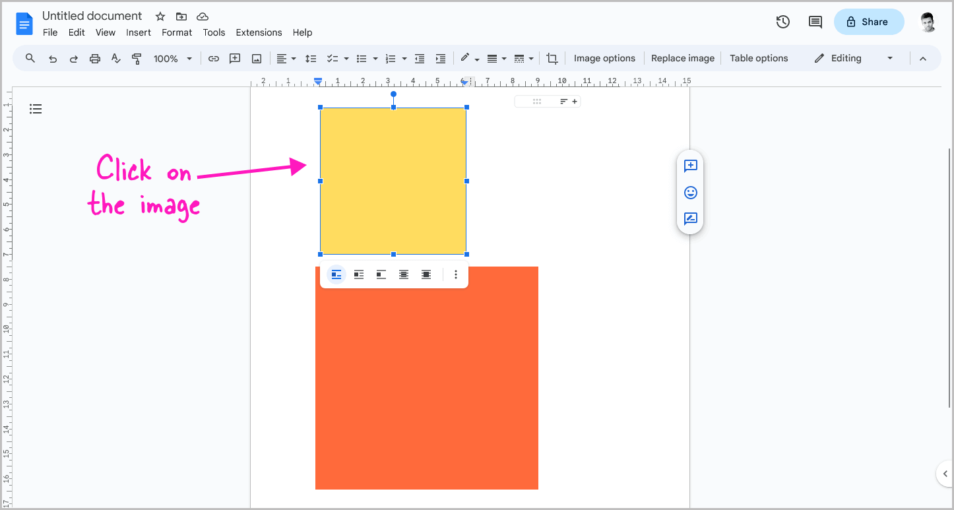Open the Edit menu
Viewport: 954px width, 510px height.
tap(77, 33)
